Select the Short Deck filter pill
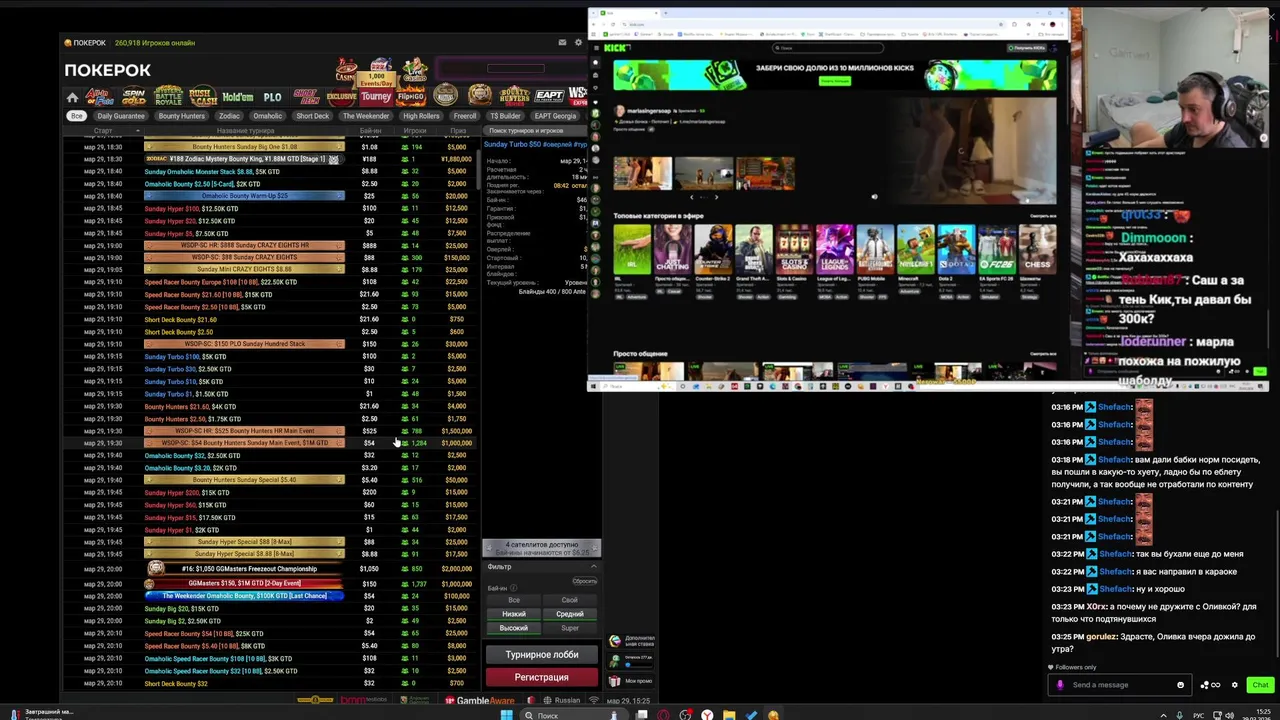The height and width of the screenshot is (720, 1280). tap(312, 116)
